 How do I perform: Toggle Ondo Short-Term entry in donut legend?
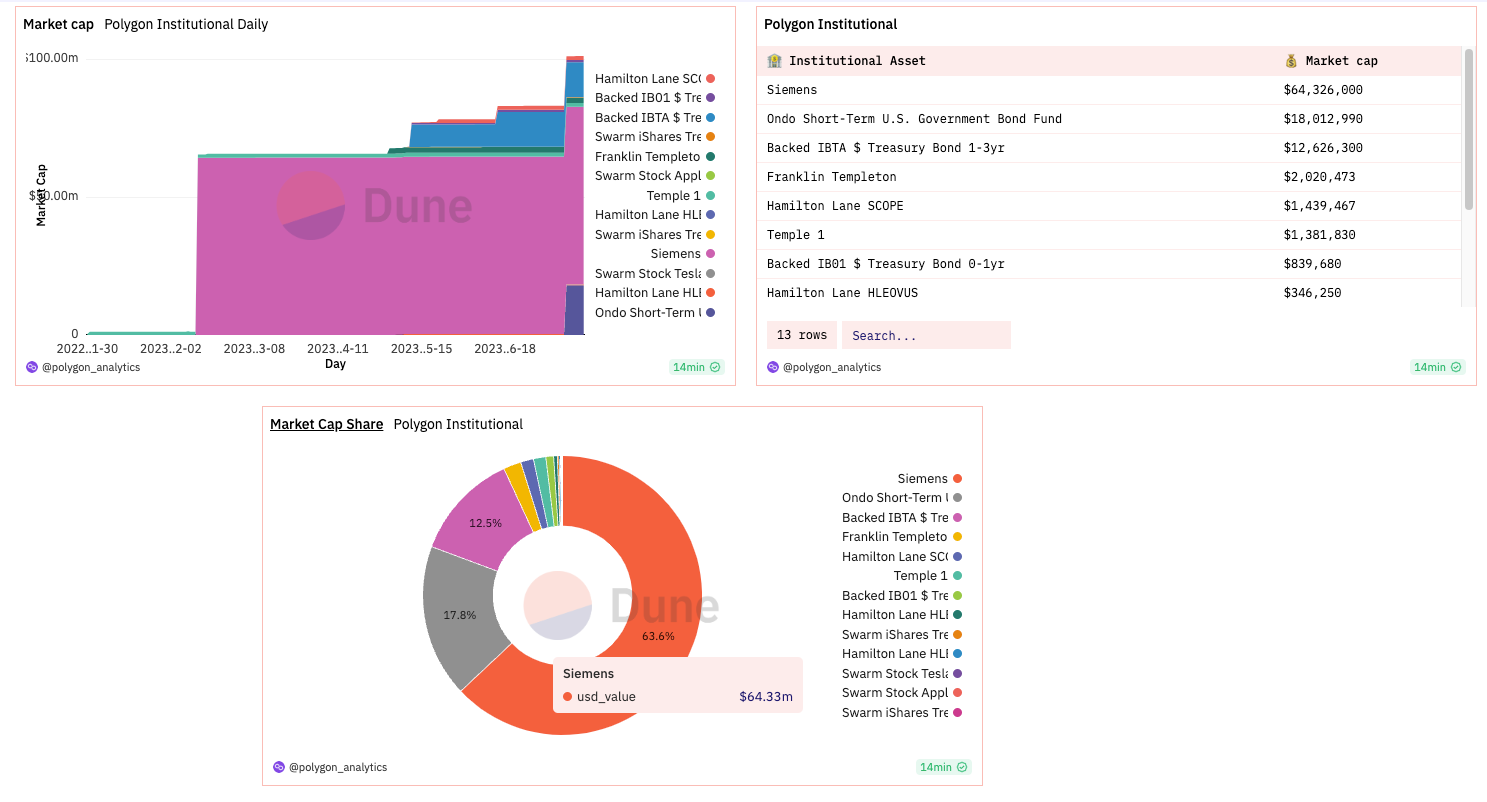(x=902, y=498)
